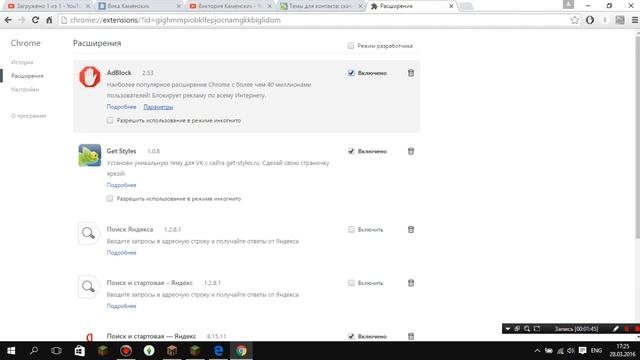Click the Поиск Яндекса magnifier logo
This screenshot has width=640, height=360.
[x=89, y=233]
